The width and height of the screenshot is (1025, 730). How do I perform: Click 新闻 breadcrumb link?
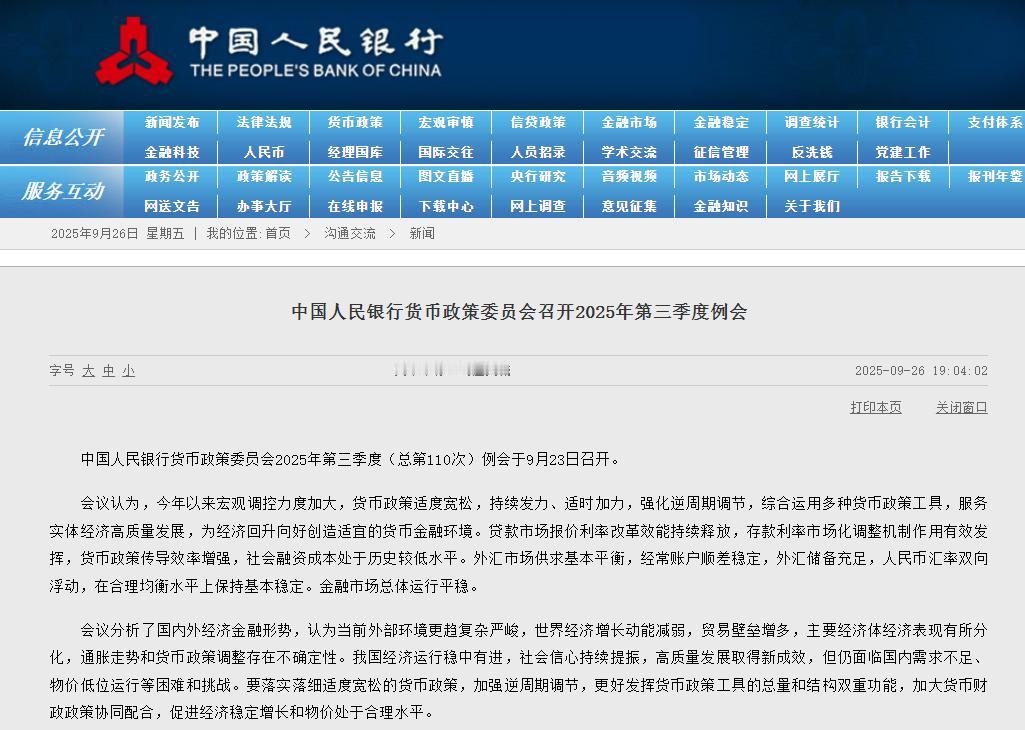click(422, 233)
